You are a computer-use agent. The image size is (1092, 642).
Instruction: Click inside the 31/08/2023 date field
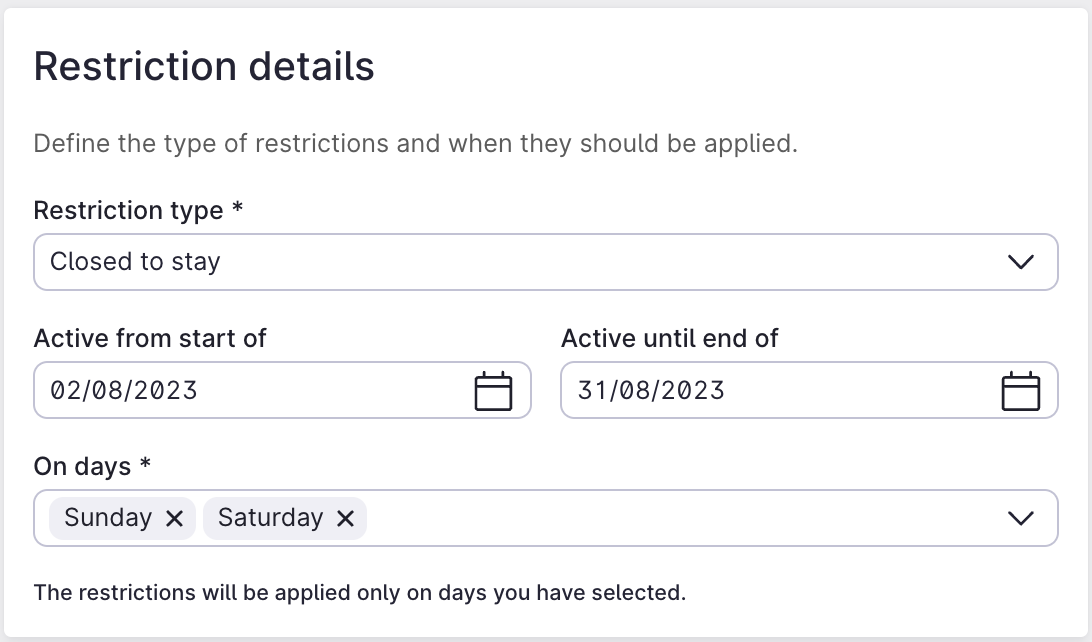(720, 390)
